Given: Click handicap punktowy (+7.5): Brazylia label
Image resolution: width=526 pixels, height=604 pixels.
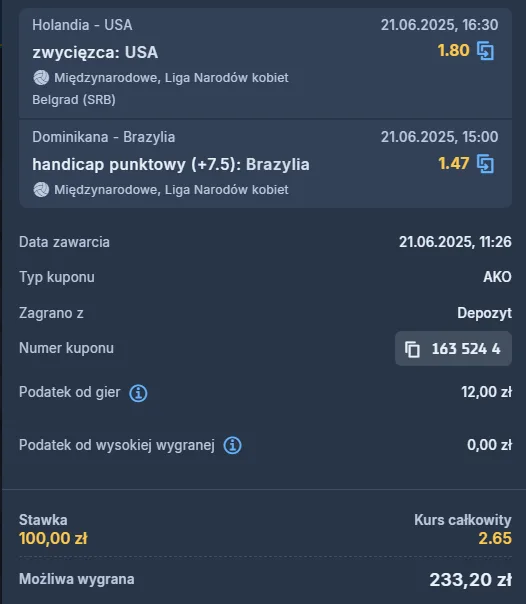Looking at the screenshot, I should click(171, 164).
